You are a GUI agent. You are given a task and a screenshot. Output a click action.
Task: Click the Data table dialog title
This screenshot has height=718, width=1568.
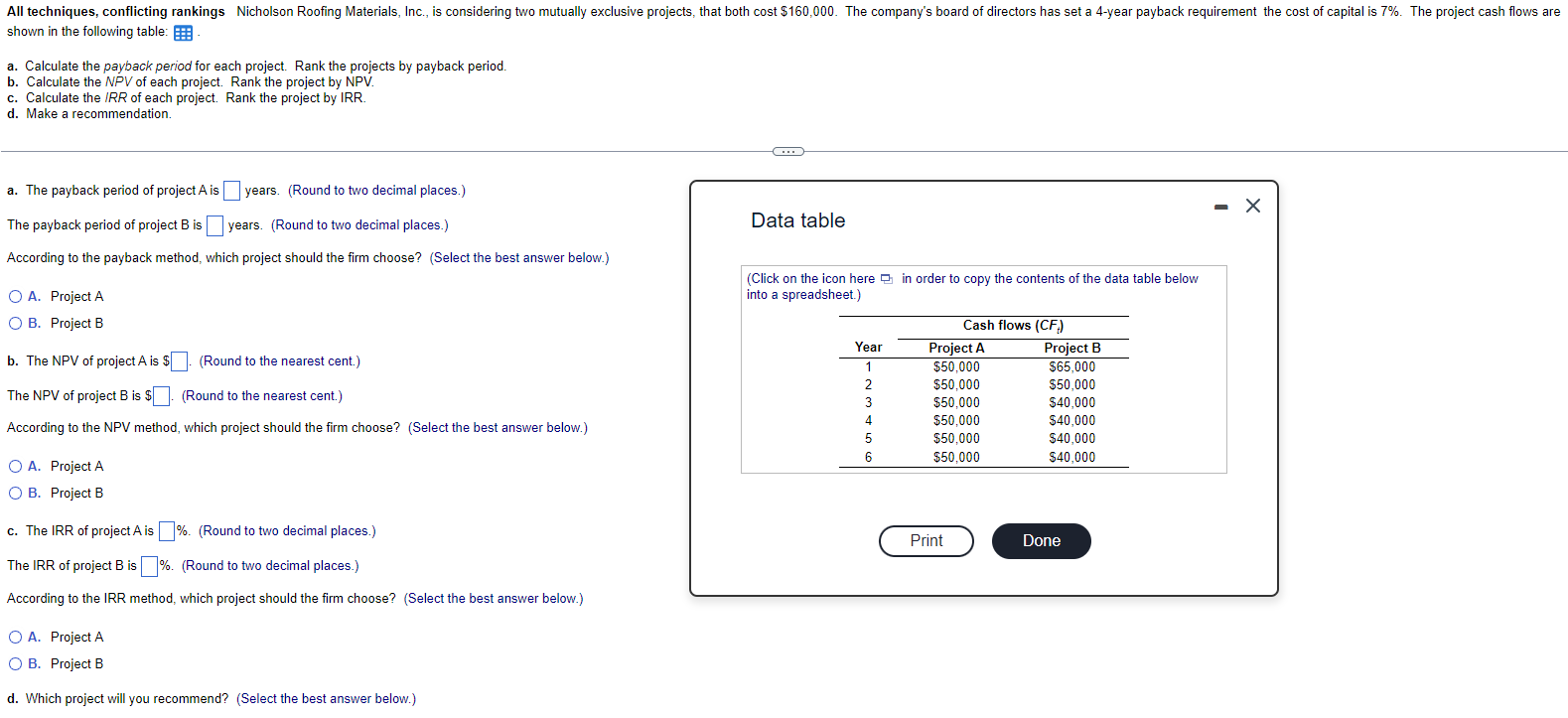pos(798,220)
